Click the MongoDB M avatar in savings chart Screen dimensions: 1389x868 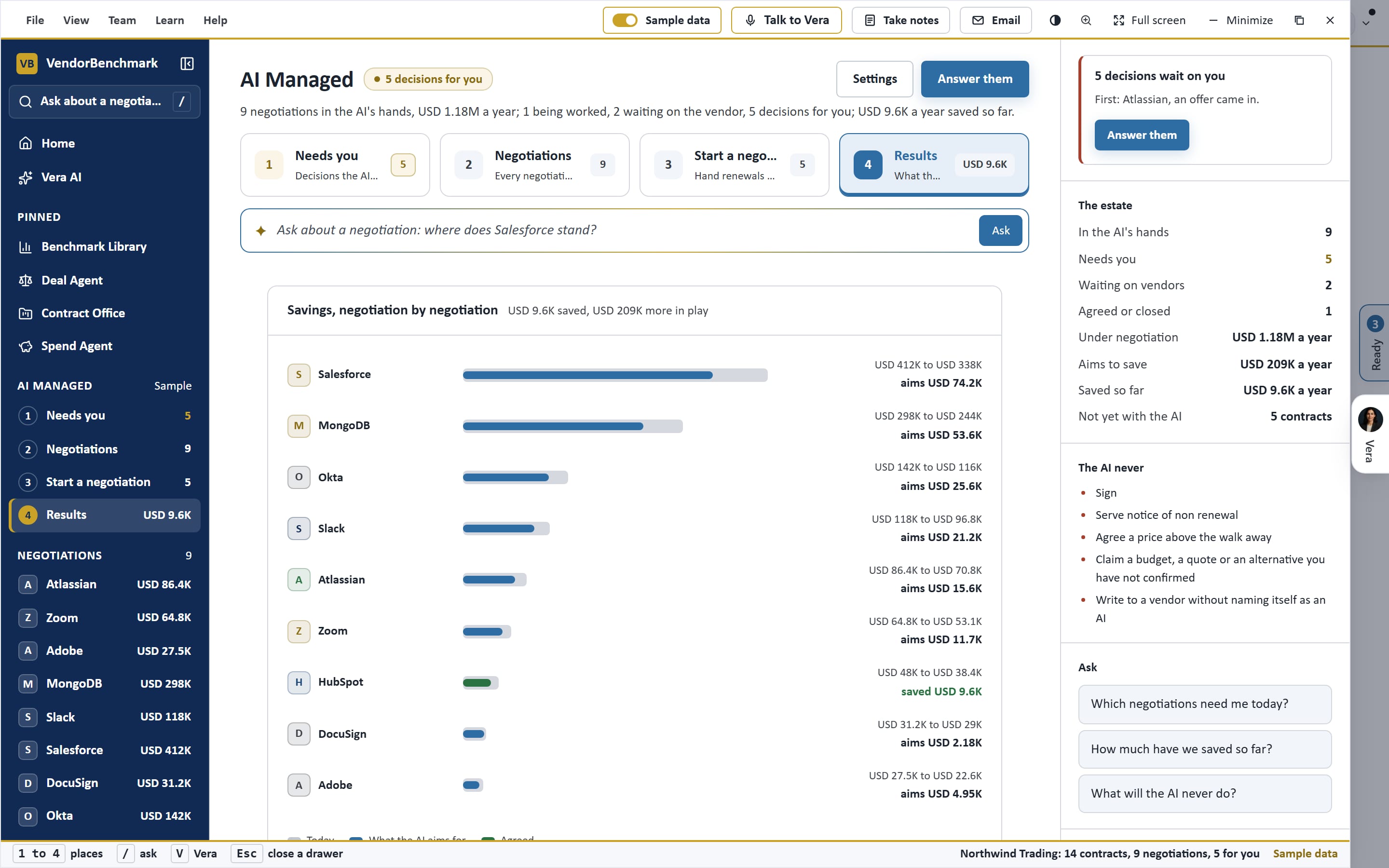pos(299,426)
